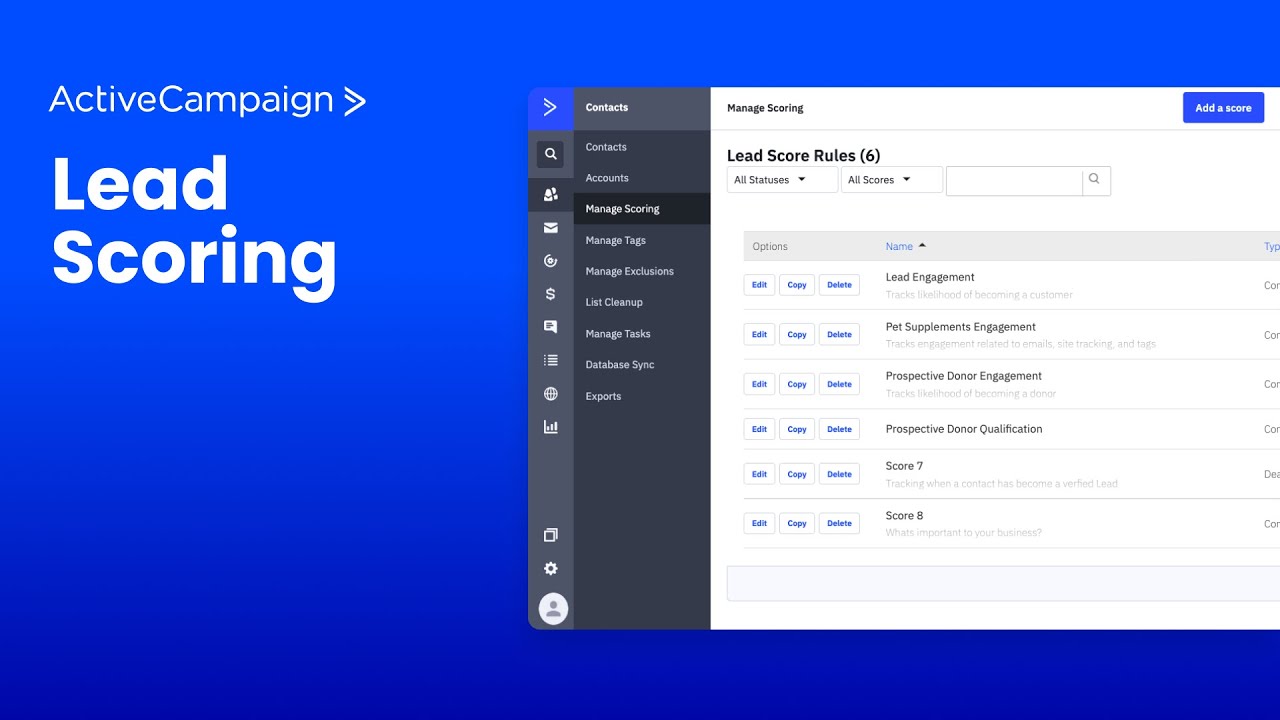Copy the Score 8 rule
Screen dimensions: 1280x720
click(x=797, y=523)
